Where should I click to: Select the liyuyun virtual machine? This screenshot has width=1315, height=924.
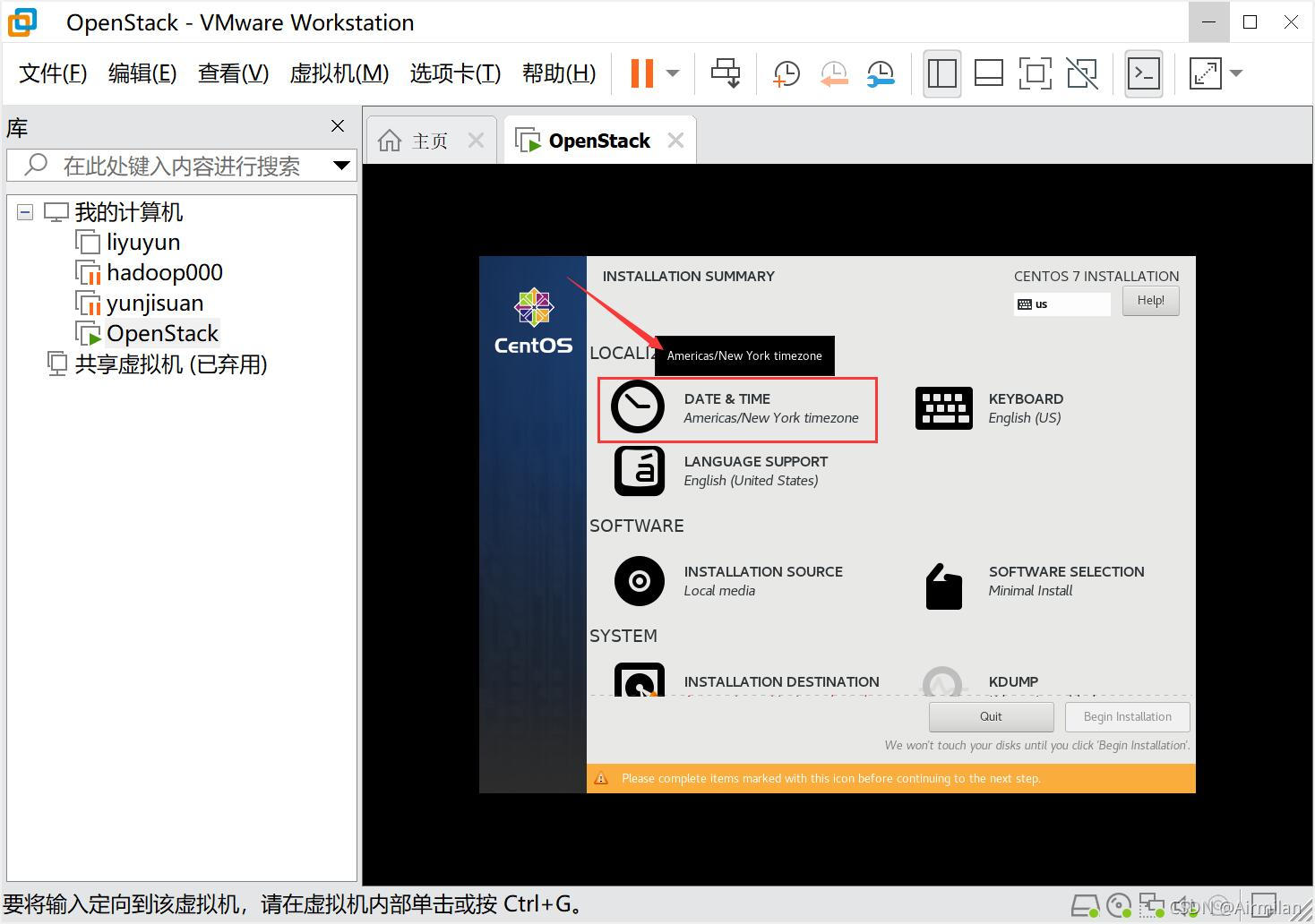click(x=143, y=243)
